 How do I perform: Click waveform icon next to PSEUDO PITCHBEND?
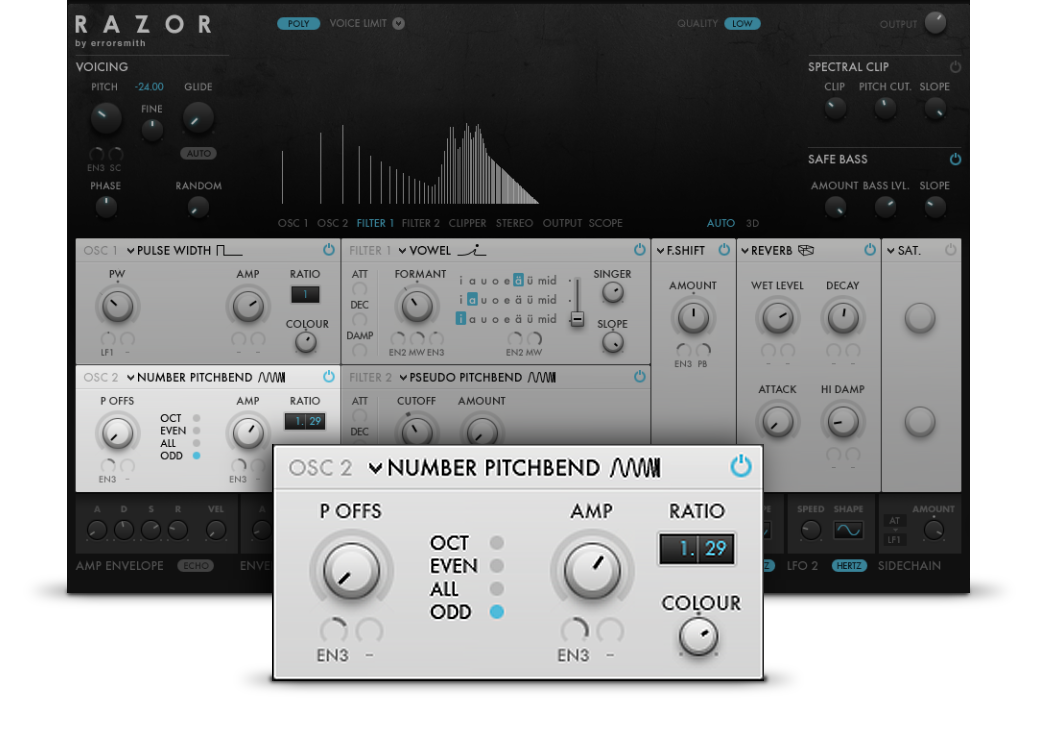[542, 377]
